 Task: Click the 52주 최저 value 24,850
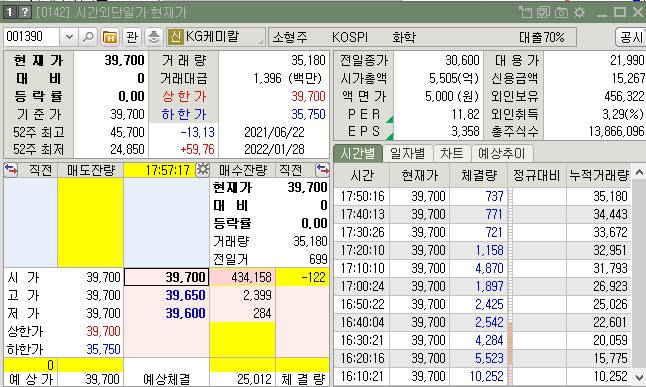[x=127, y=149]
